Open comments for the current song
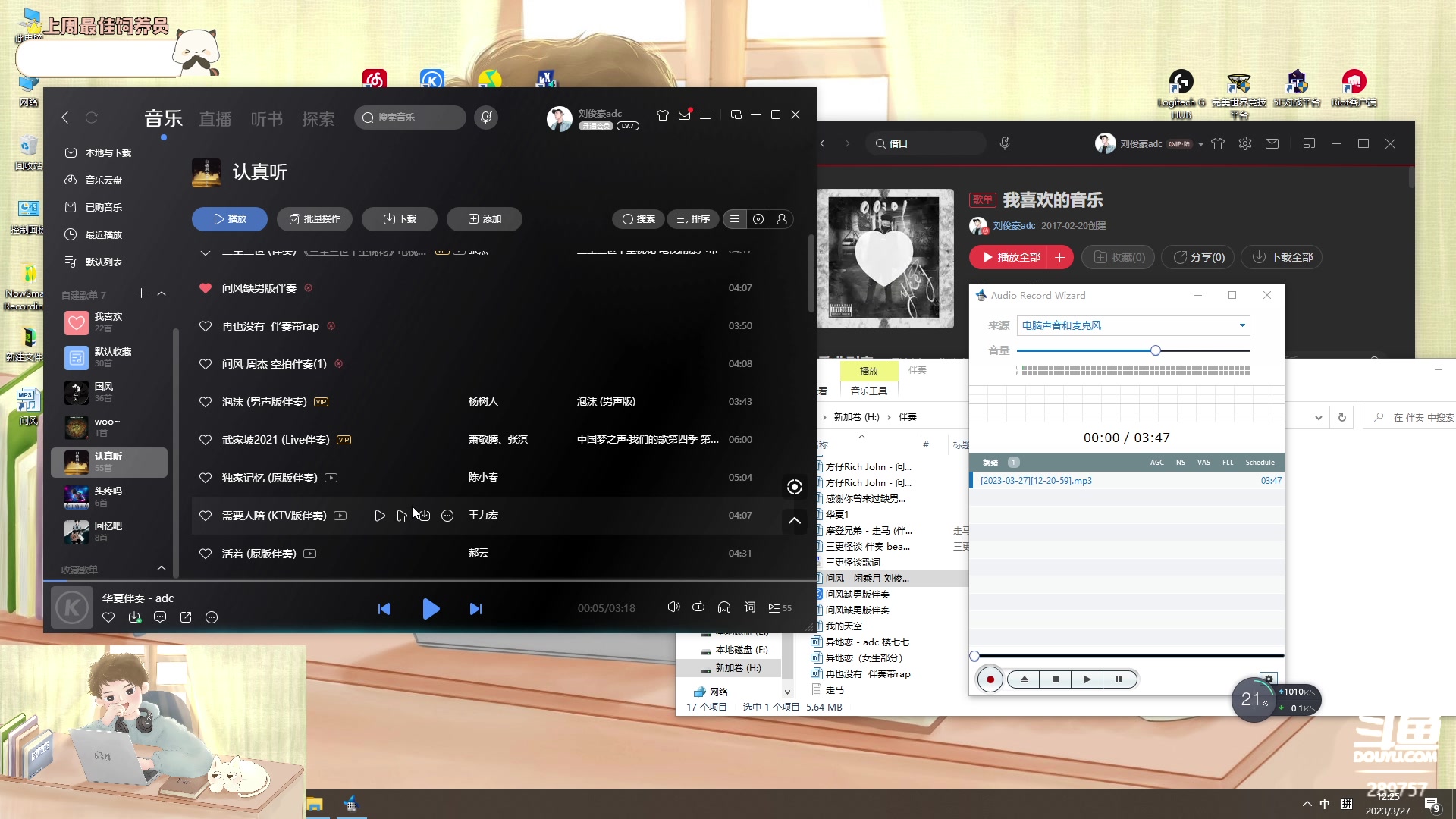Image resolution: width=1456 pixels, height=819 pixels. tap(160, 617)
